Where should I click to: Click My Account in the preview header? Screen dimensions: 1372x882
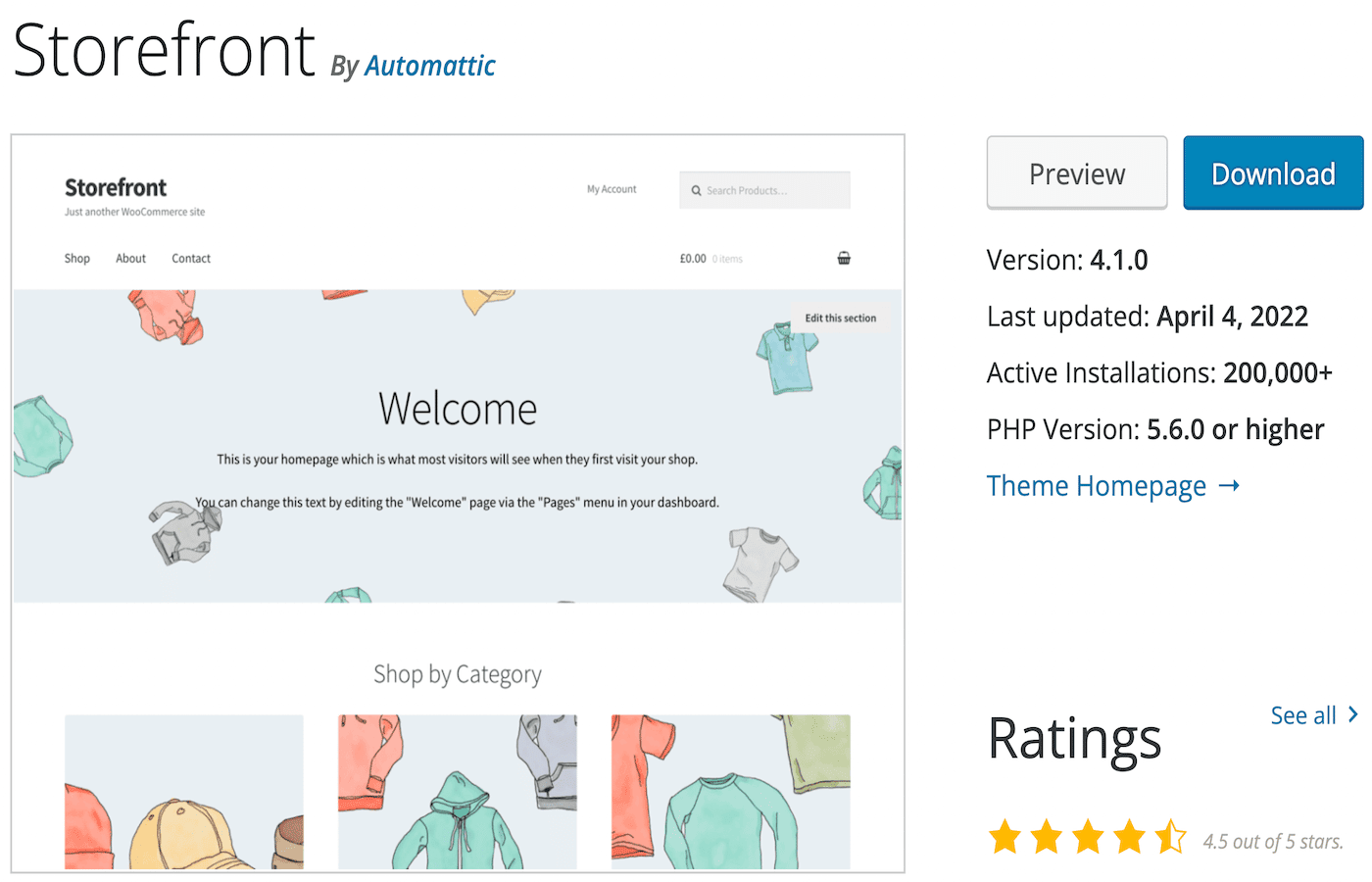tap(612, 188)
